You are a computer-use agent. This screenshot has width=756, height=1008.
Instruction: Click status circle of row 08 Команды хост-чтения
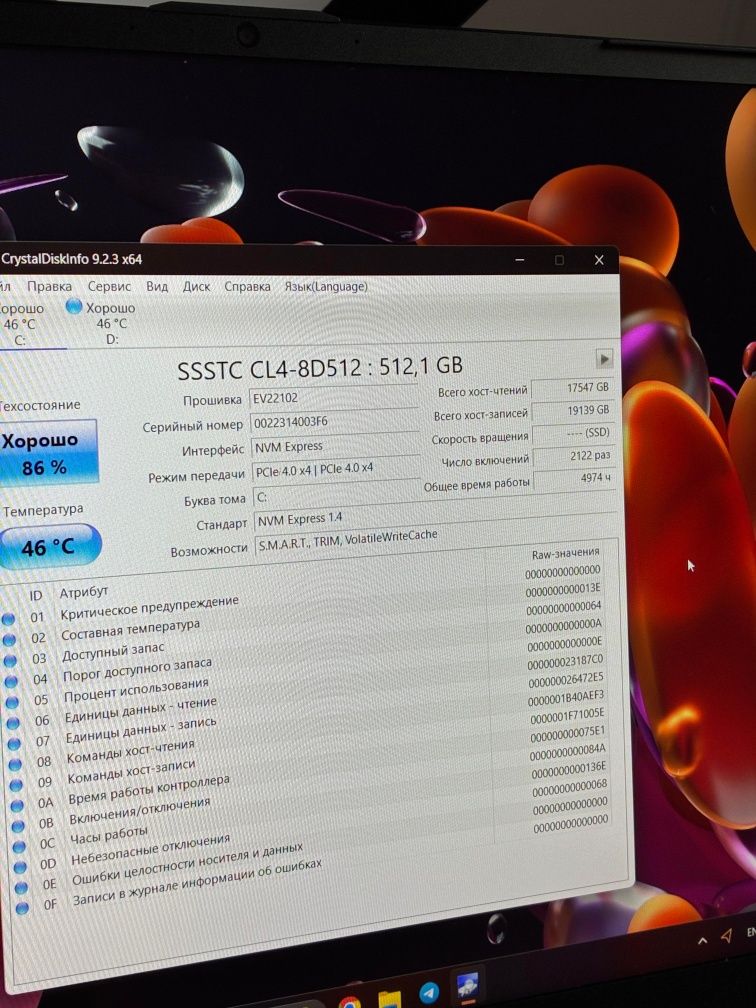[15, 764]
